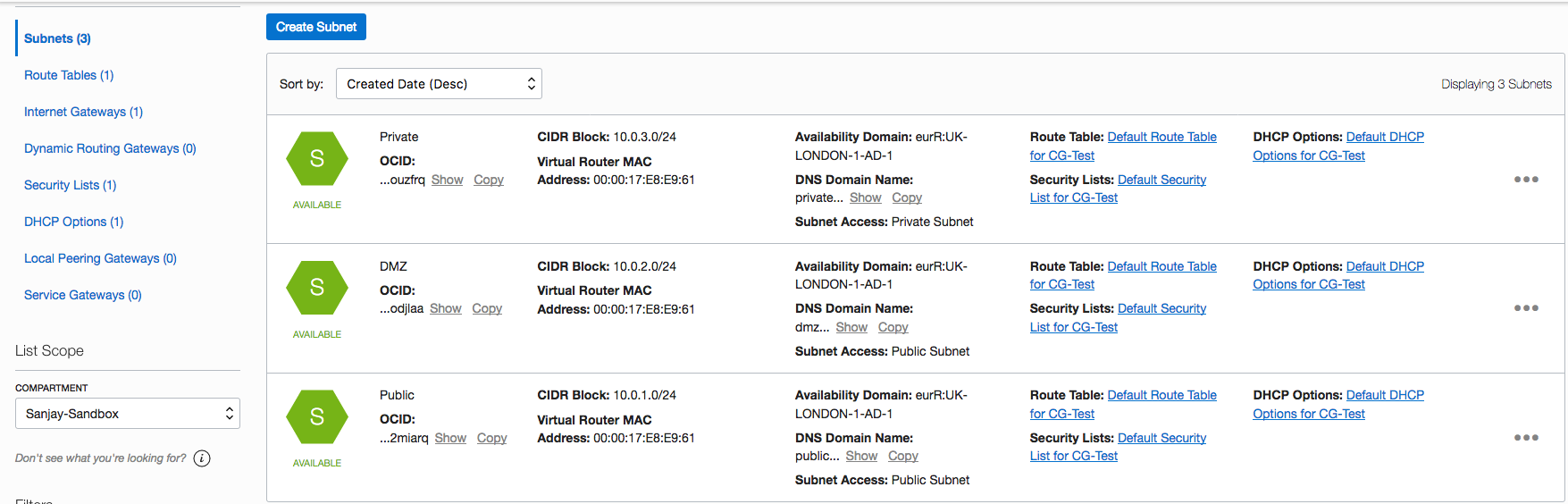Open actions menu for DMZ subnet
The image size is (1568, 504).
coord(1526,308)
